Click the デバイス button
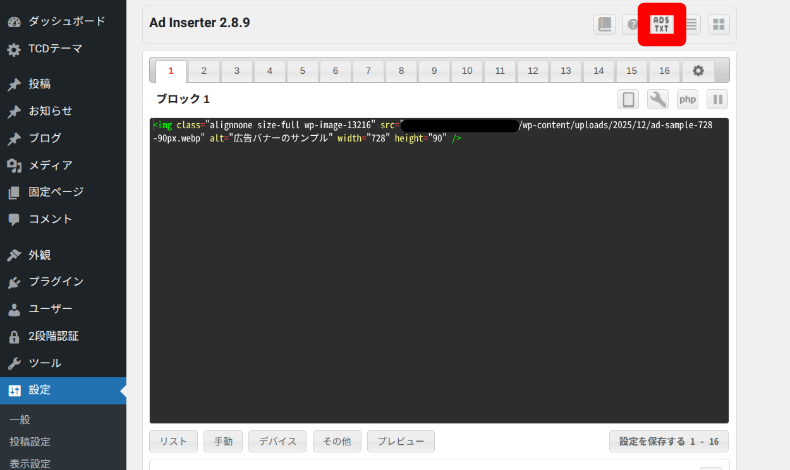This screenshot has width=790, height=470. click(278, 441)
